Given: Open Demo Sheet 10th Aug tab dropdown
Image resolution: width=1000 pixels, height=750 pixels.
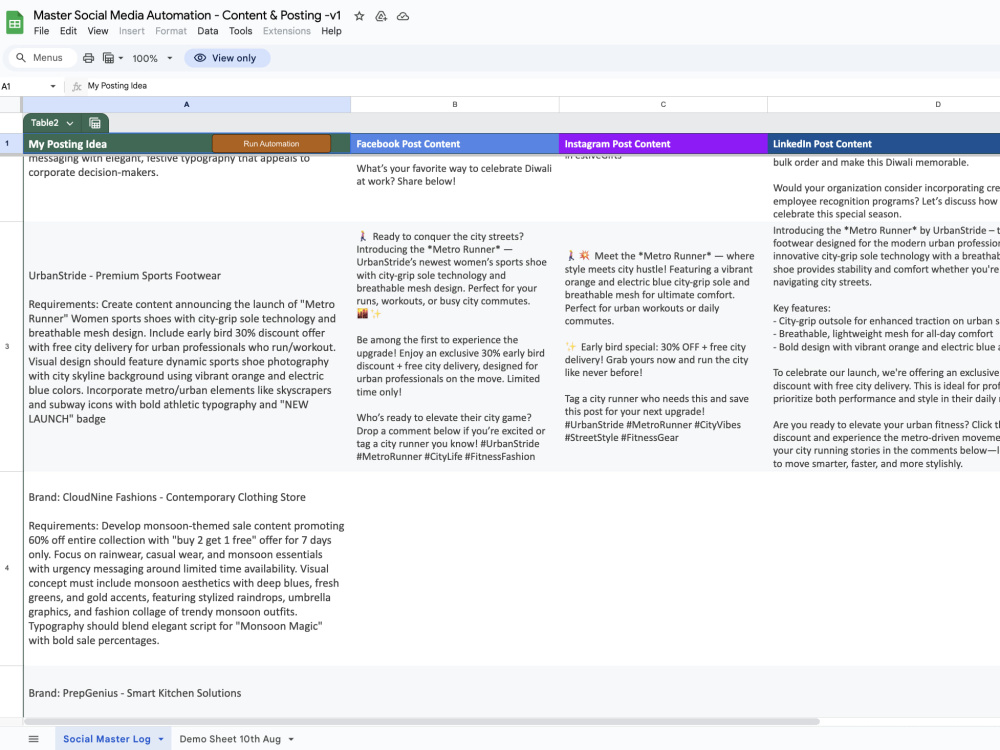Looking at the screenshot, I should [x=291, y=739].
